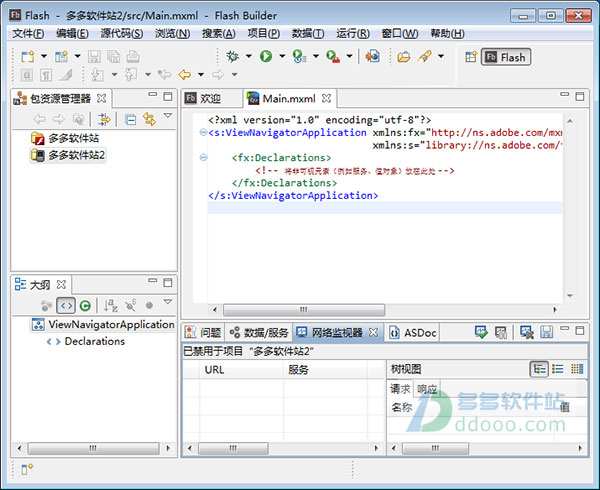Screen dimensions: 600x490
Task: Click the alphabetical sort icon in outline
Action: coord(109,305)
